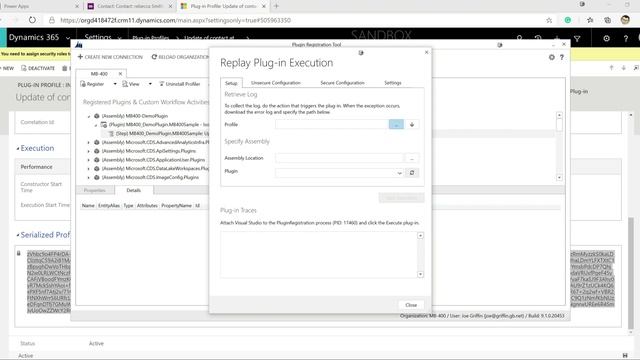Collapse the Execution section in Dynamics form
The width and height of the screenshot is (640, 360).
coord(18,149)
